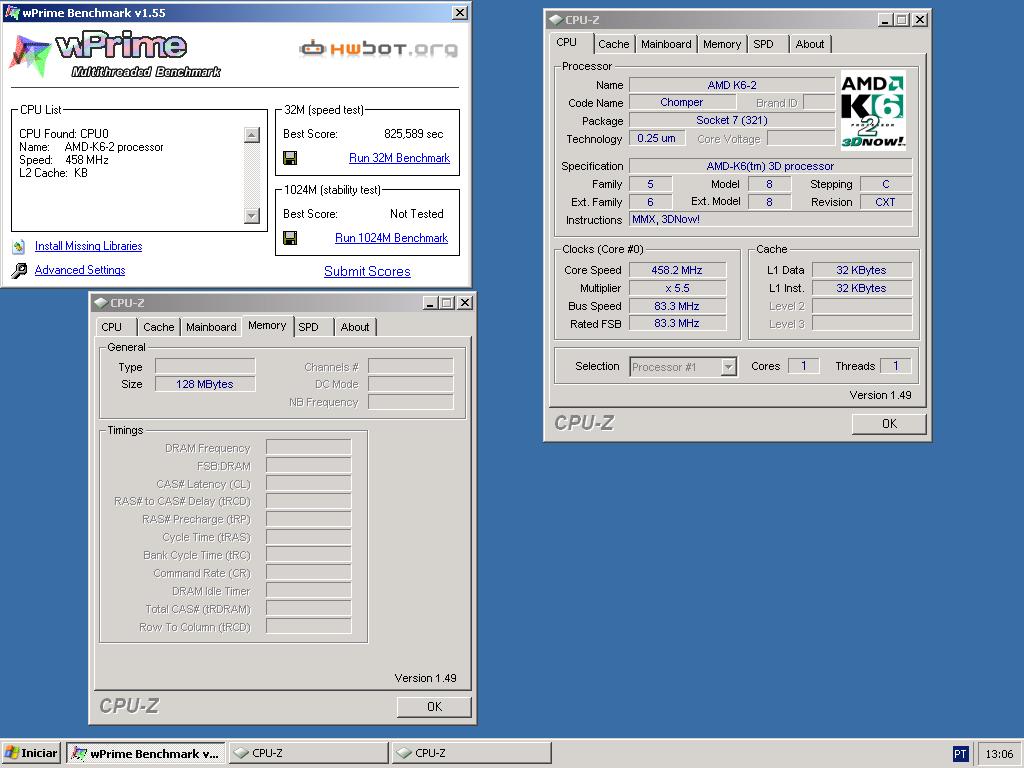1024x768 pixels.
Task: Click Submit Scores link
Action: 367,272
